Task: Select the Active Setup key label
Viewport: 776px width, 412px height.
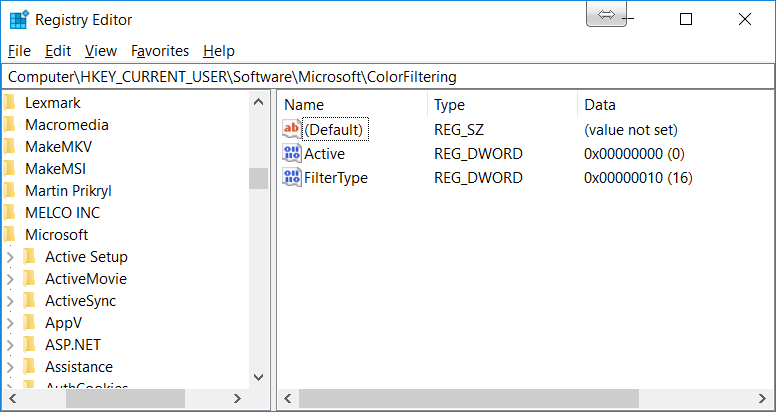Action: 86,257
